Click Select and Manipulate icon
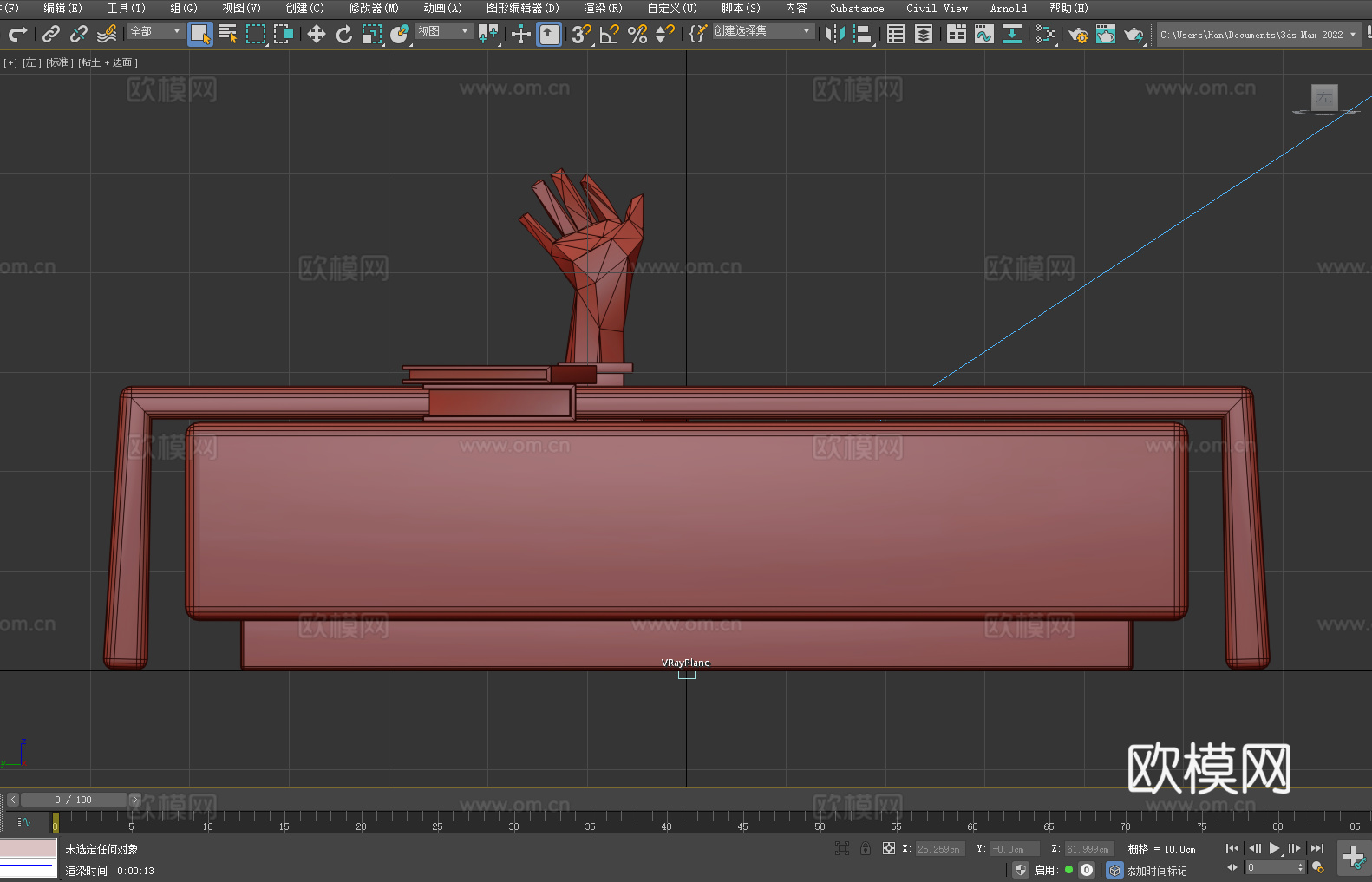This screenshot has height=882, width=1372. coord(521,34)
